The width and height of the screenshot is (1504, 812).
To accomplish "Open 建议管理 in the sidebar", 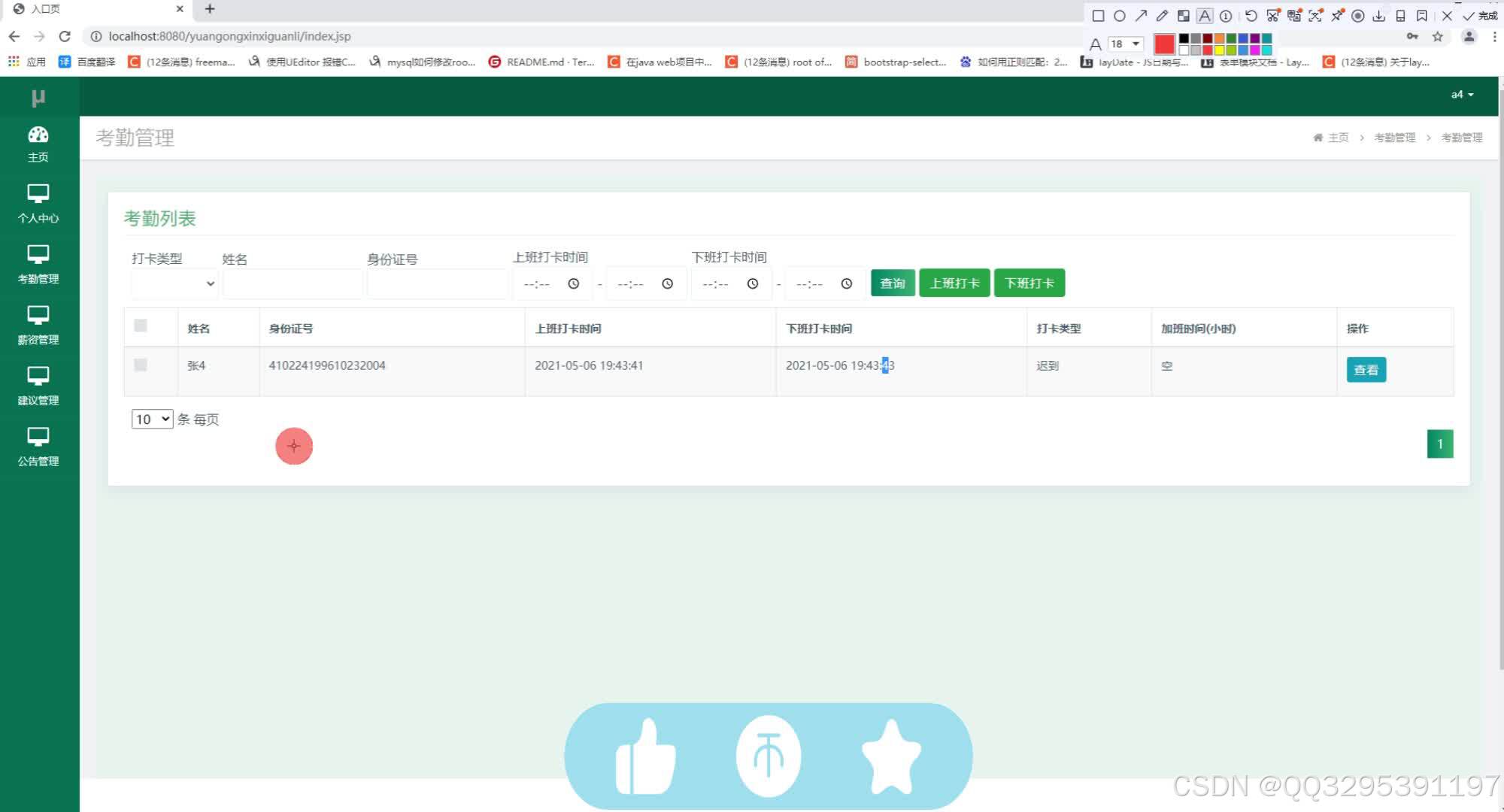I will coord(38,387).
